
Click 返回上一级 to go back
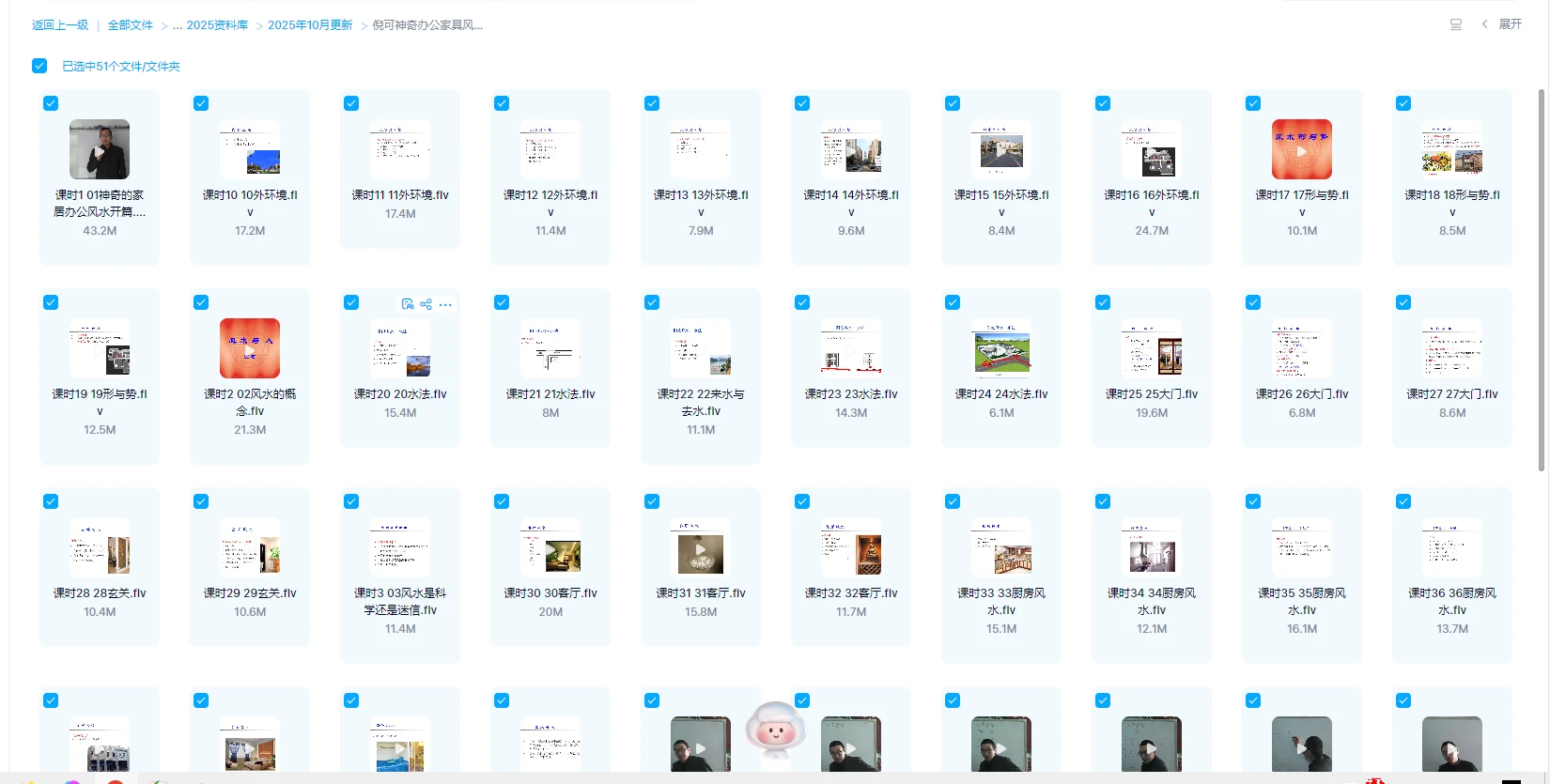click(60, 25)
